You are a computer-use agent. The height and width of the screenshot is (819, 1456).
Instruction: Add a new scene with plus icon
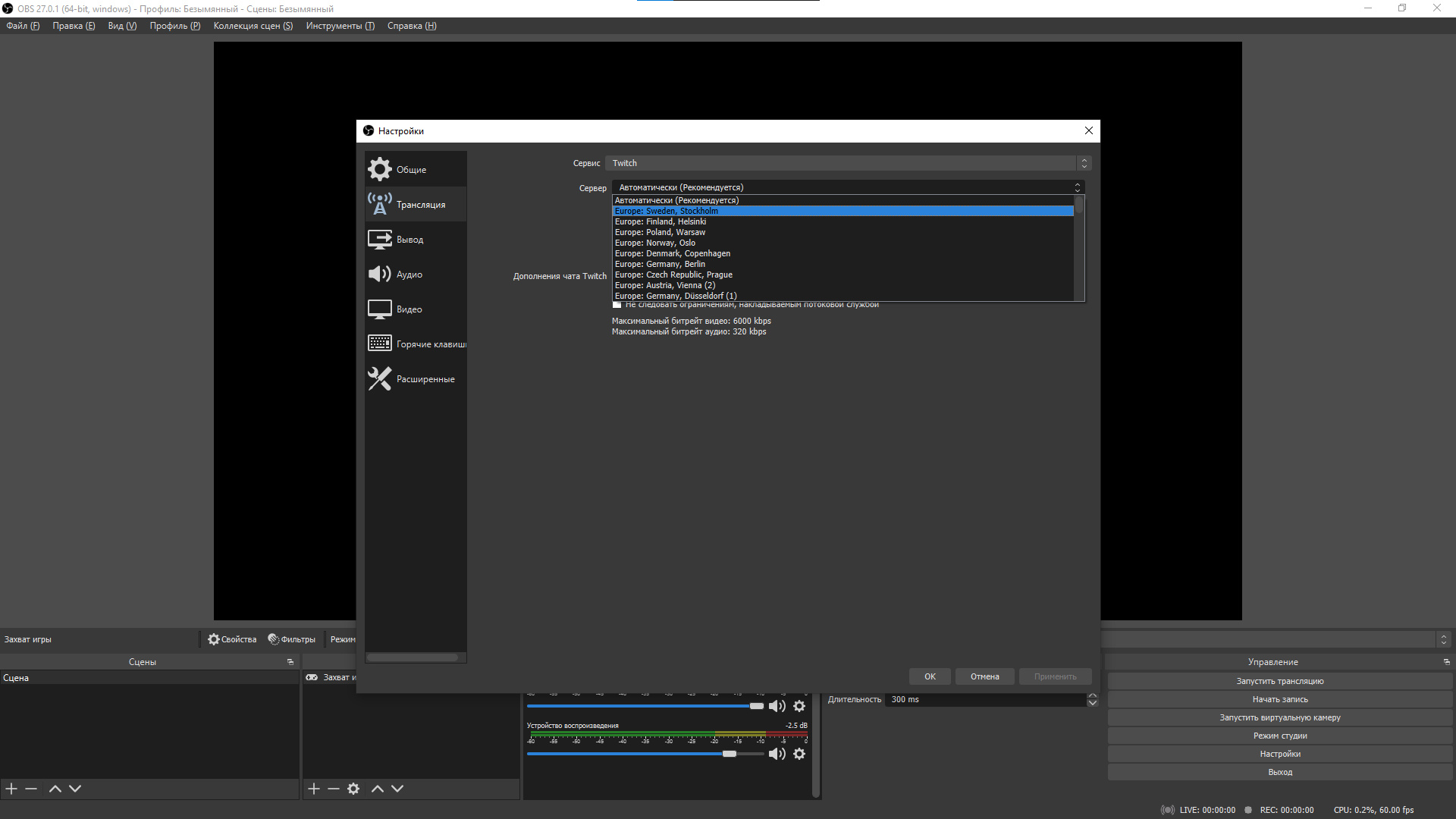coord(11,789)
